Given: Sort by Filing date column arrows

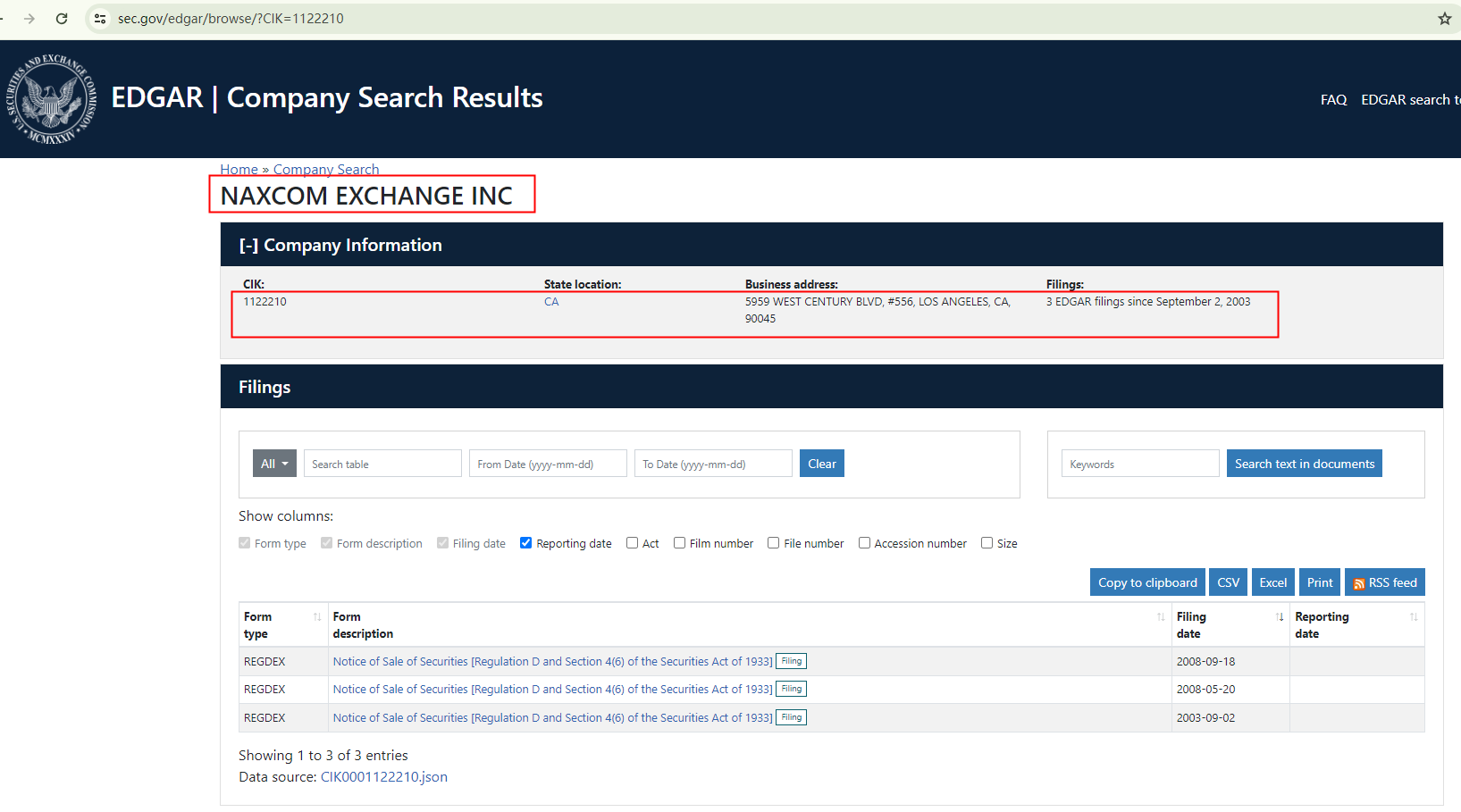Looking at the screenshot, I should [x=1280, y=617].
